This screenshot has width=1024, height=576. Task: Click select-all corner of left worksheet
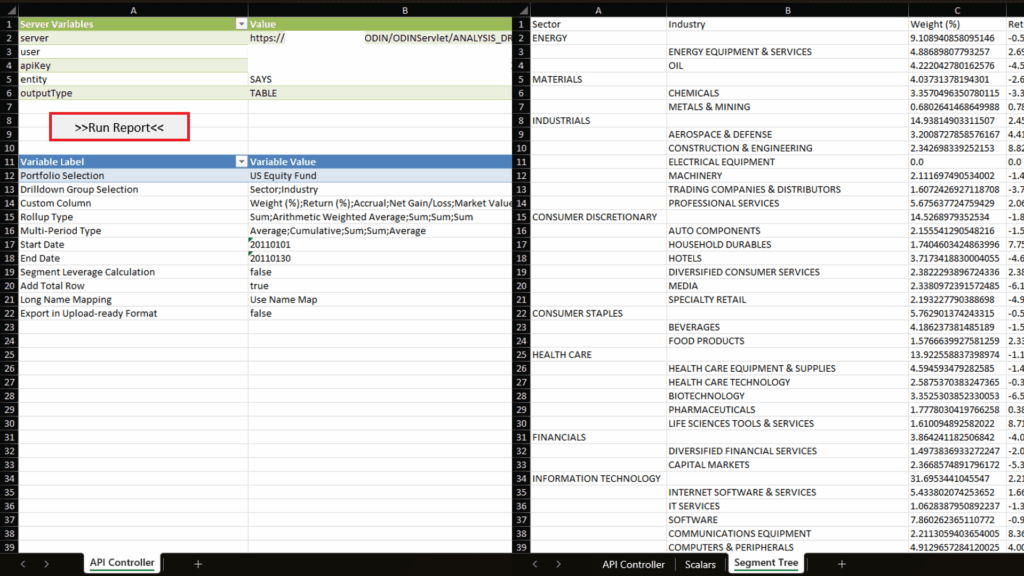[8, 8]
